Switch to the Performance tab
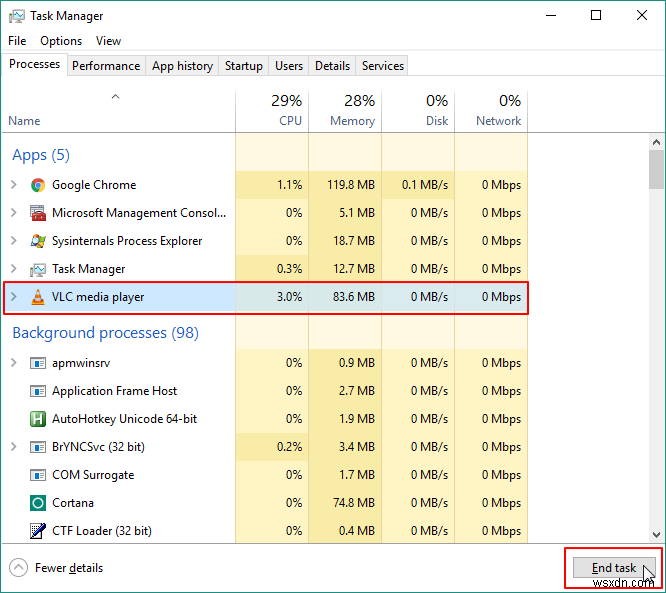This screenshot has height=593, width=666. pos(106,66)
